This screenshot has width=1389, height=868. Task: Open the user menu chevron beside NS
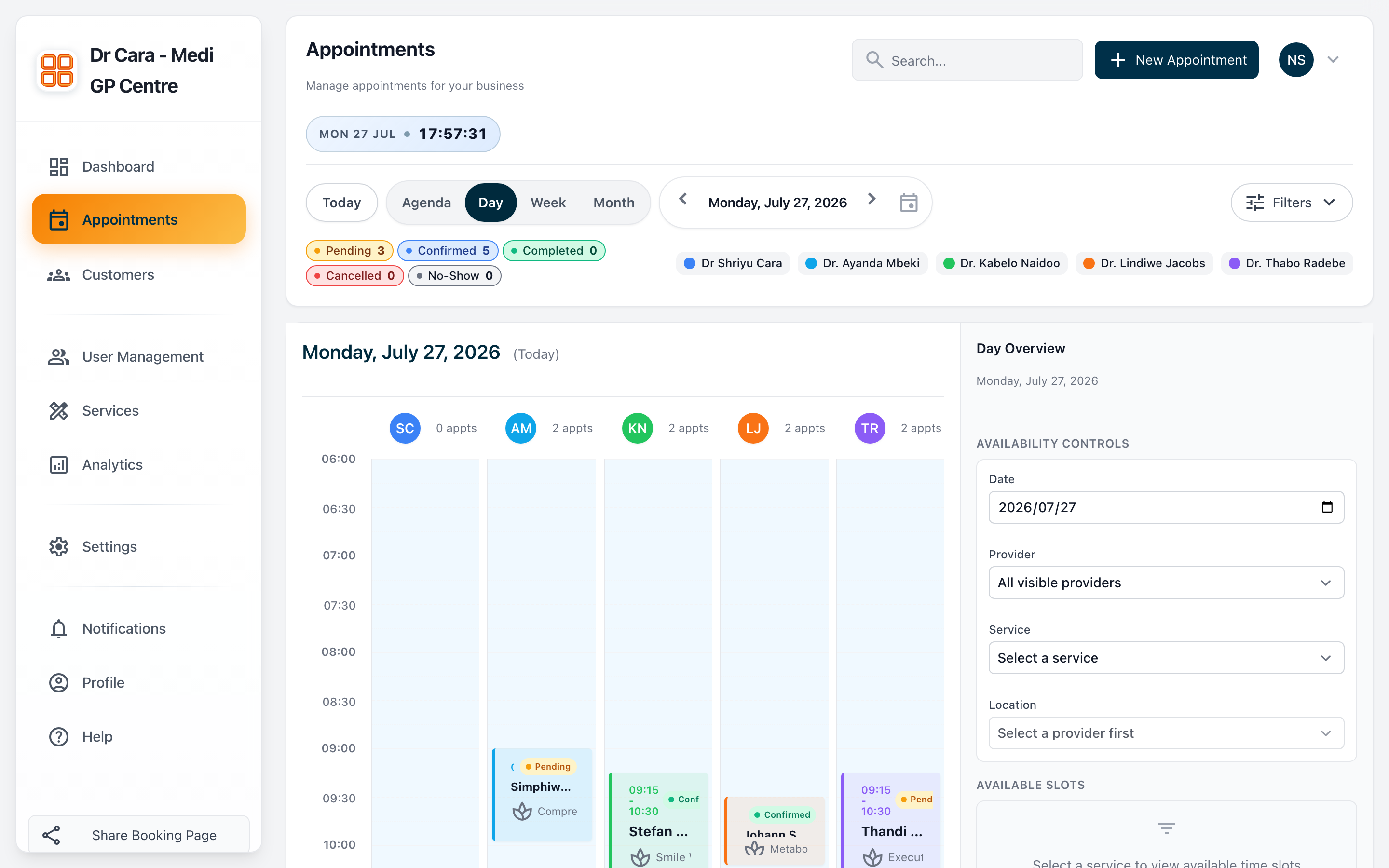1334,60
